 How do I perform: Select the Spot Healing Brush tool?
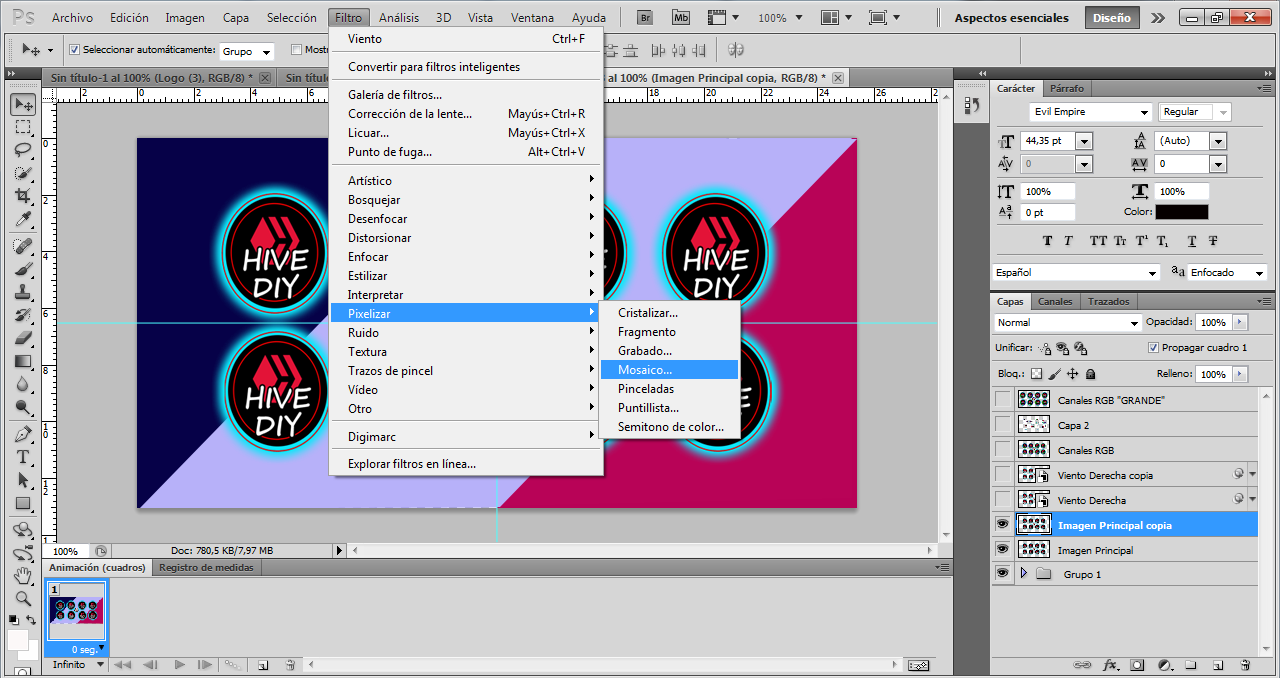(x=23, y=246)
